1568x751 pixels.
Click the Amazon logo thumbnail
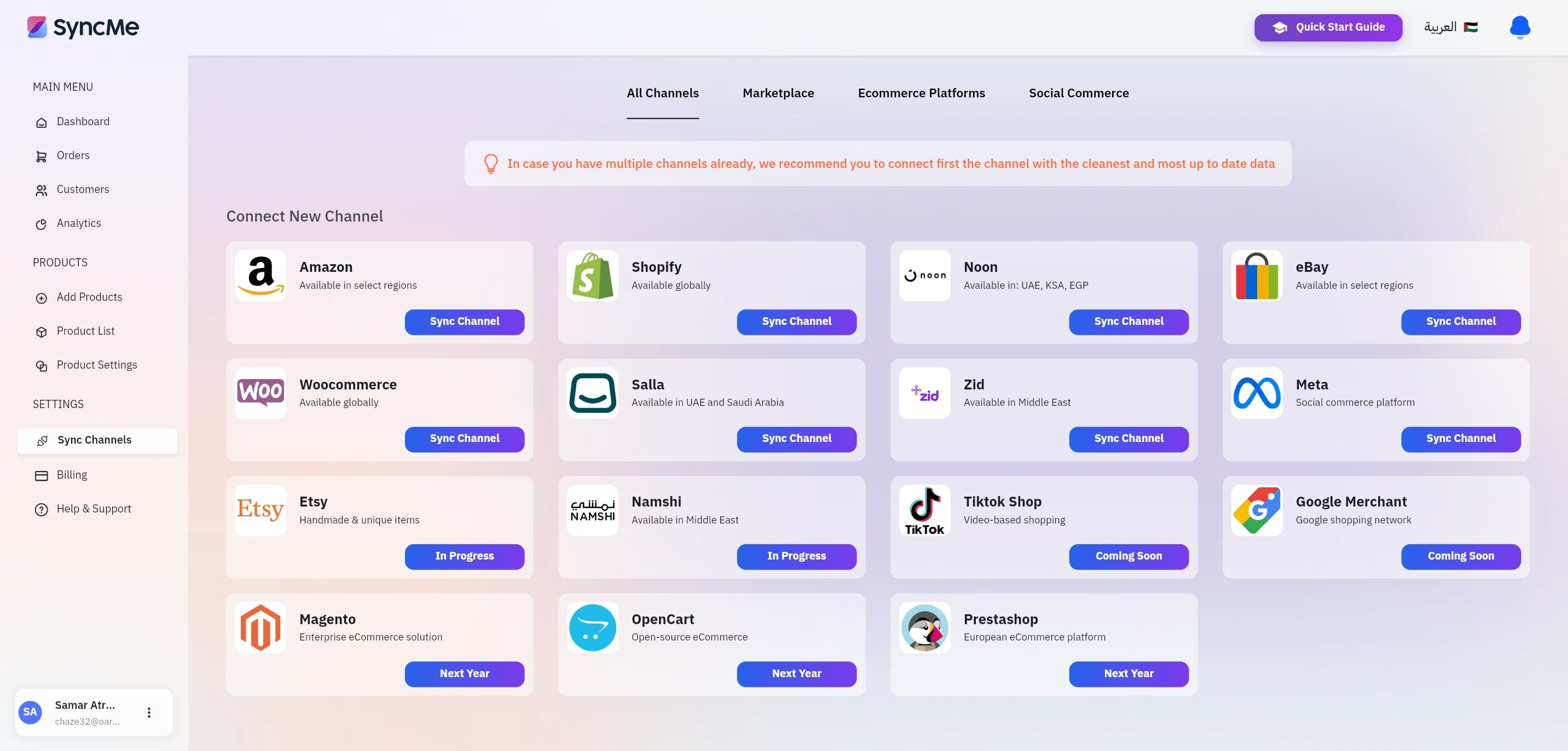[261, 276]
